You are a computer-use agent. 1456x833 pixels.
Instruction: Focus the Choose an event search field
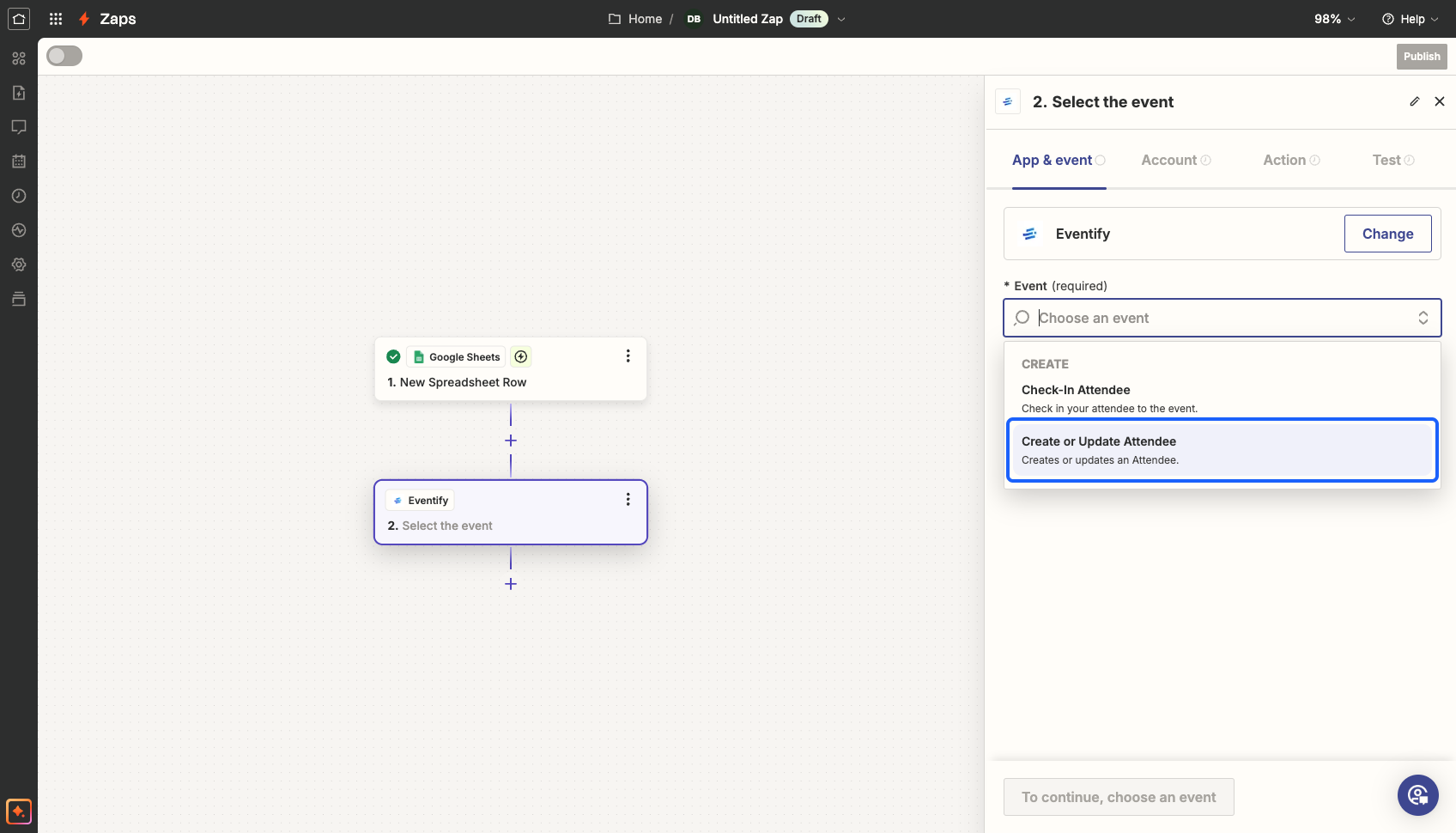[x=1222, y=318]
